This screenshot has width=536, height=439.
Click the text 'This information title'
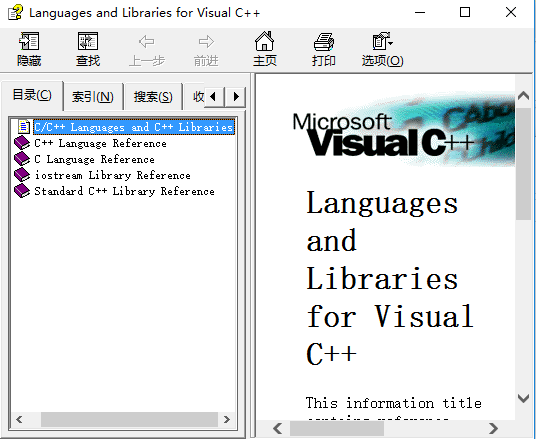click(394, 403)
